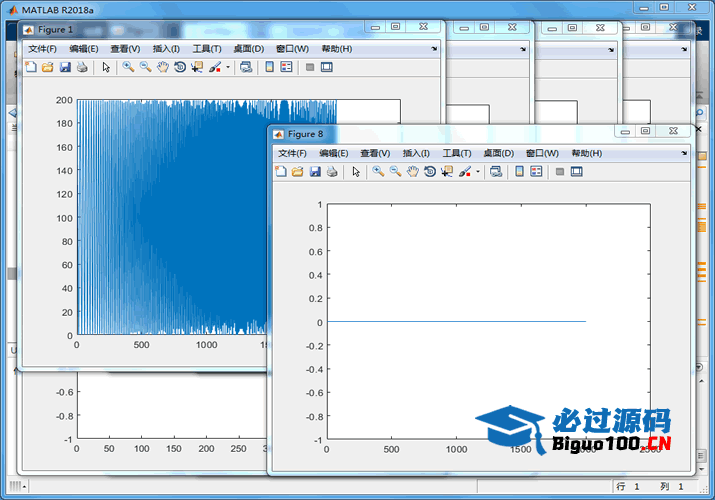Open 工具(T) menu in Figure 8

457,153
